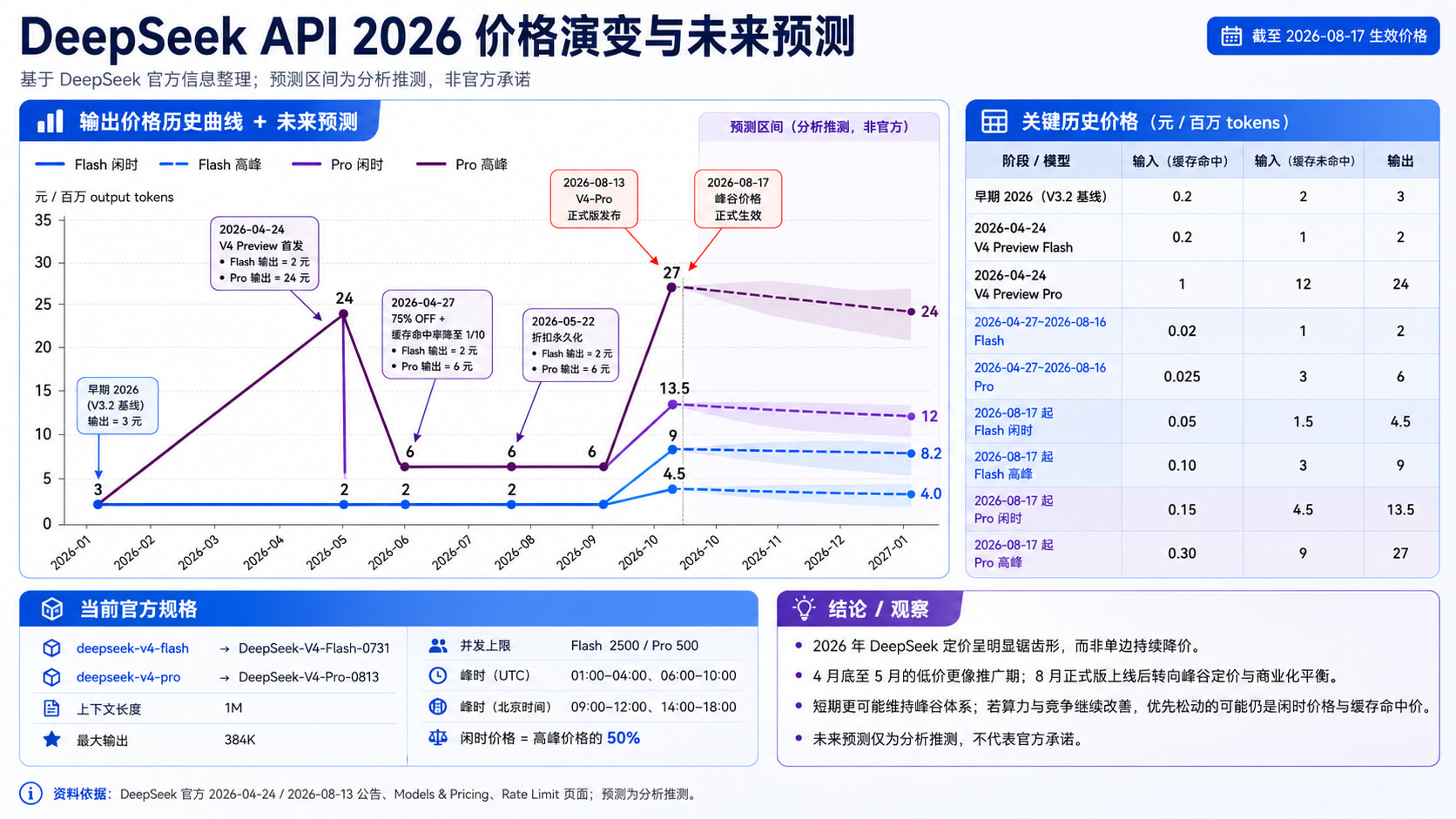Click the 资料依据 source label in the footer
Image resolution: width=1456 pixels, height=819 pixels.
point(82,794)
